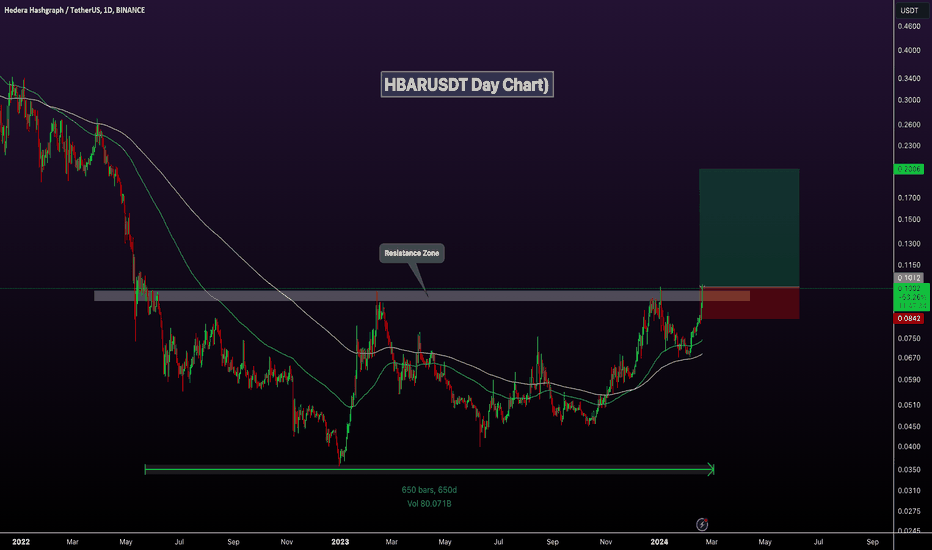
Task: Click the 0.0350 price axis label
Action: [x=909, y=470]
